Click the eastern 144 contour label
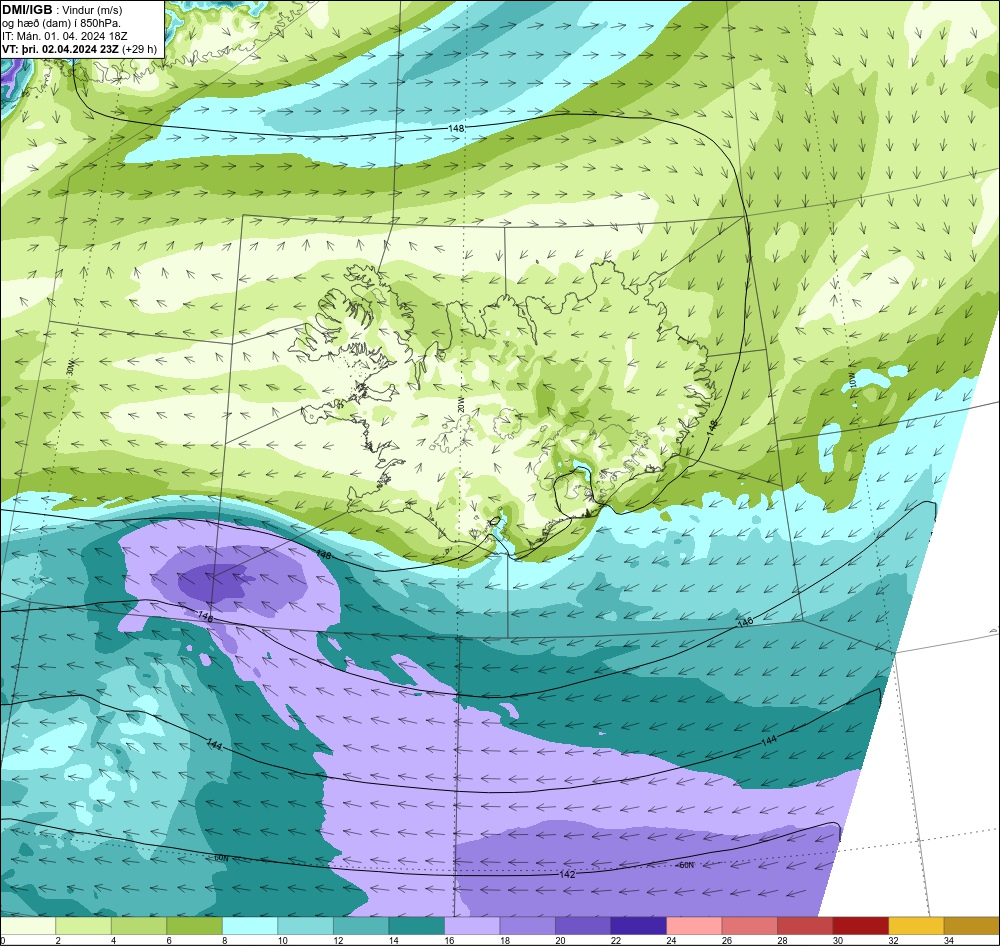1000x946 pixels. pyautogui.click(x=769, y=740)
